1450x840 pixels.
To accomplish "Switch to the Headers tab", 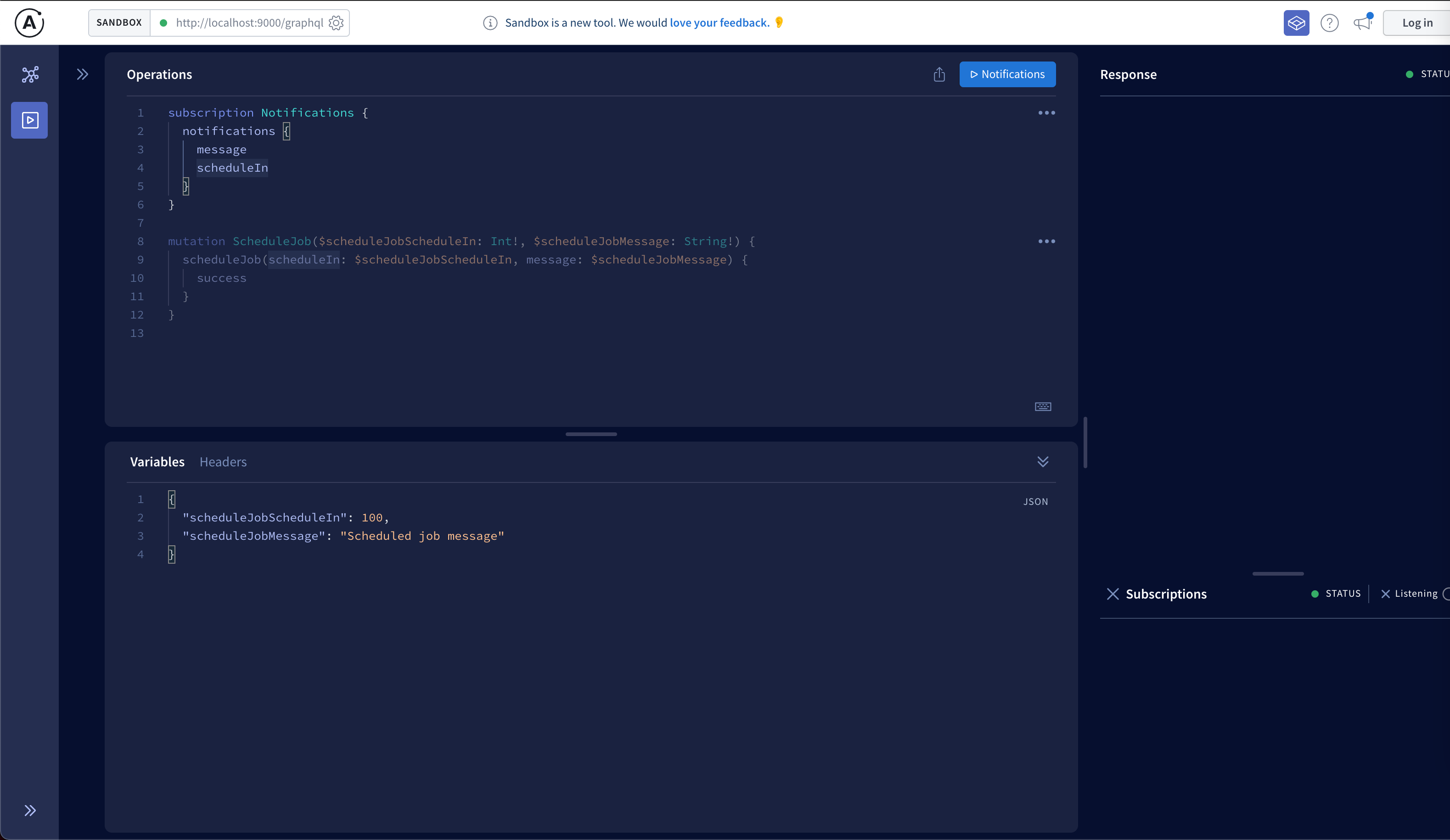I will click(x=223, y=462).
